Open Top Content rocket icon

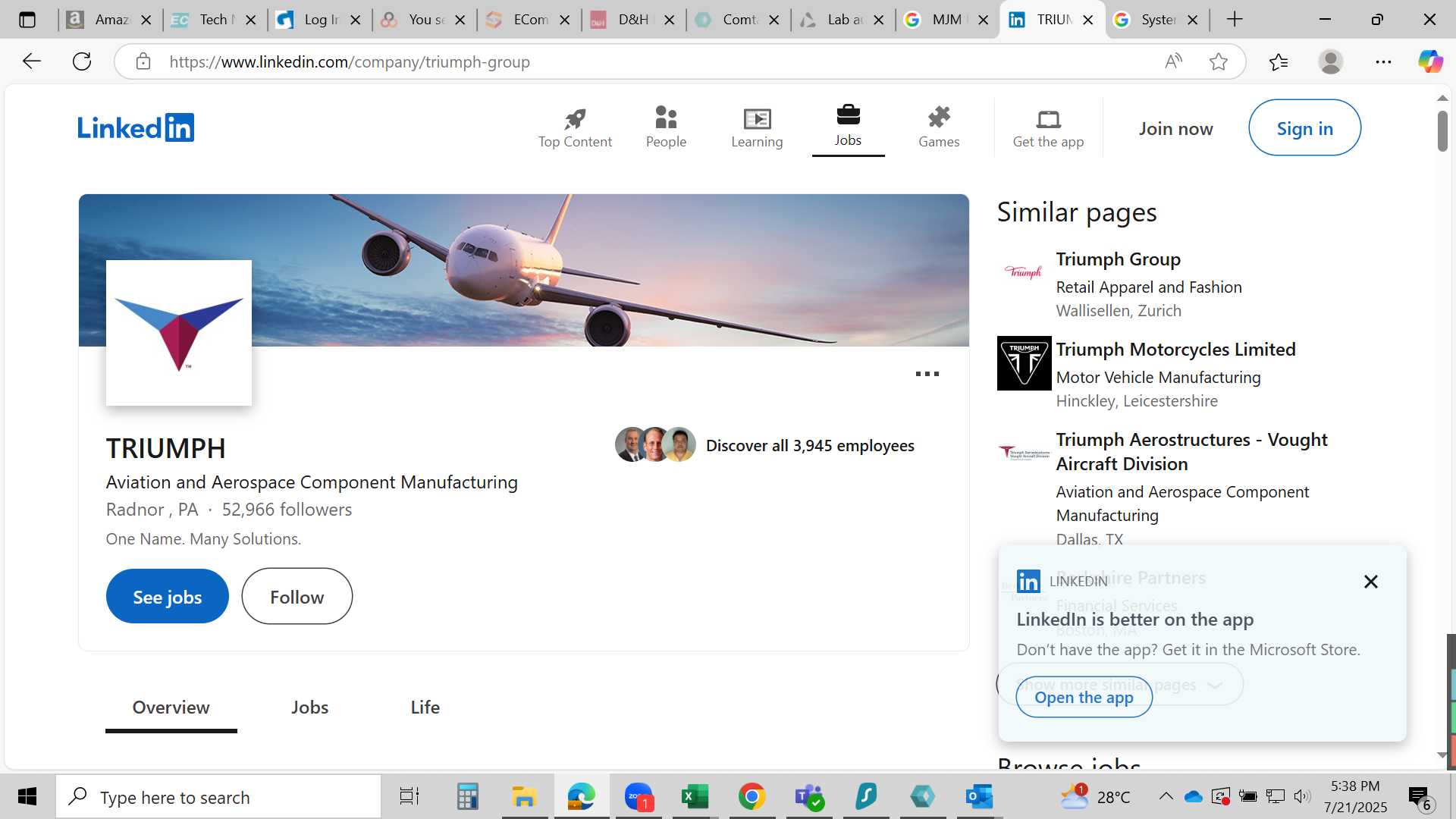click(x=575, y=118)
